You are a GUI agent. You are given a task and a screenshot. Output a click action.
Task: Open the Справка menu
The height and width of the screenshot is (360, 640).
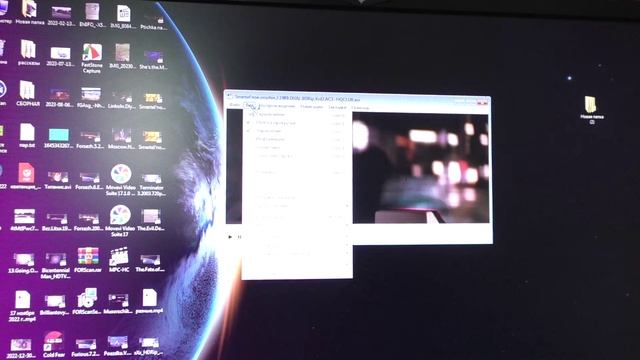coord(360,108)
